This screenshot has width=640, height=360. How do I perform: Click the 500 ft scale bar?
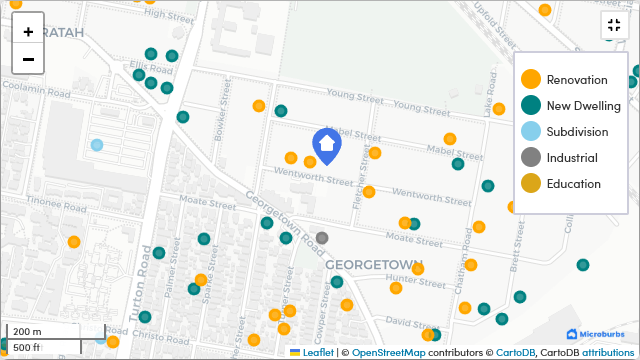44,347
